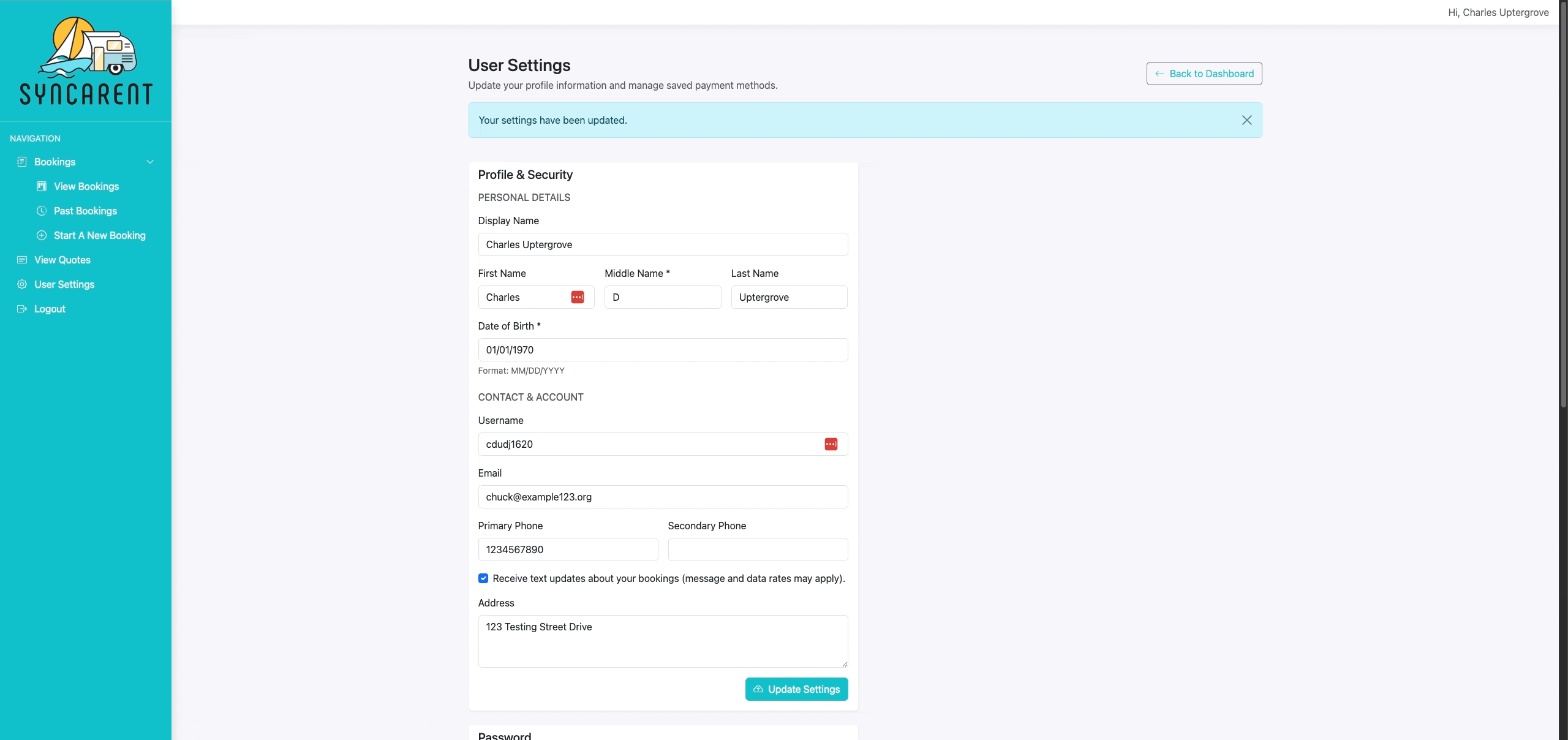The height and width of the screenshot is (740, 1568).
Task: Click the Username field
Action: pos(663,444)
